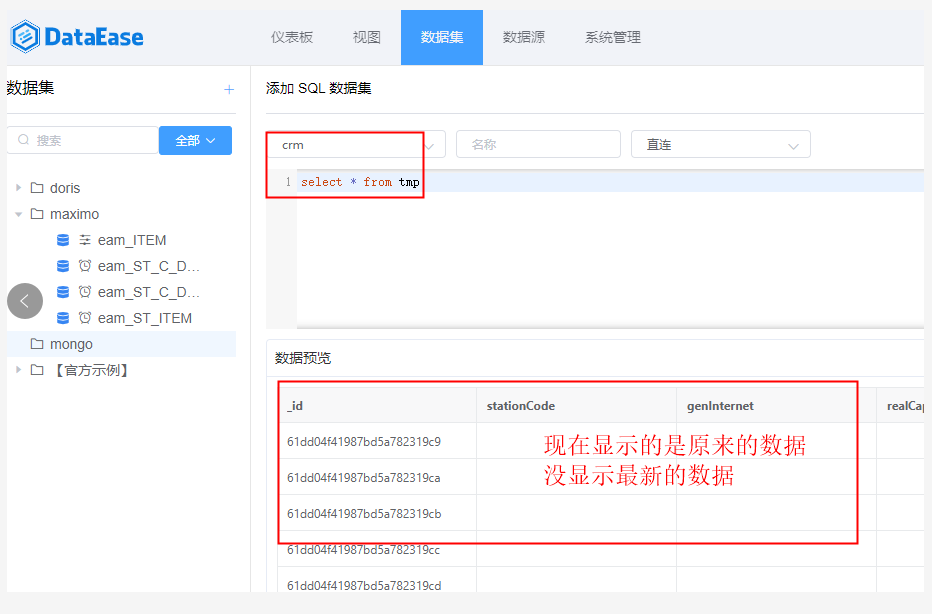
Task: Open the 全部 filter dropdown
Action: (x=195, y=140)
